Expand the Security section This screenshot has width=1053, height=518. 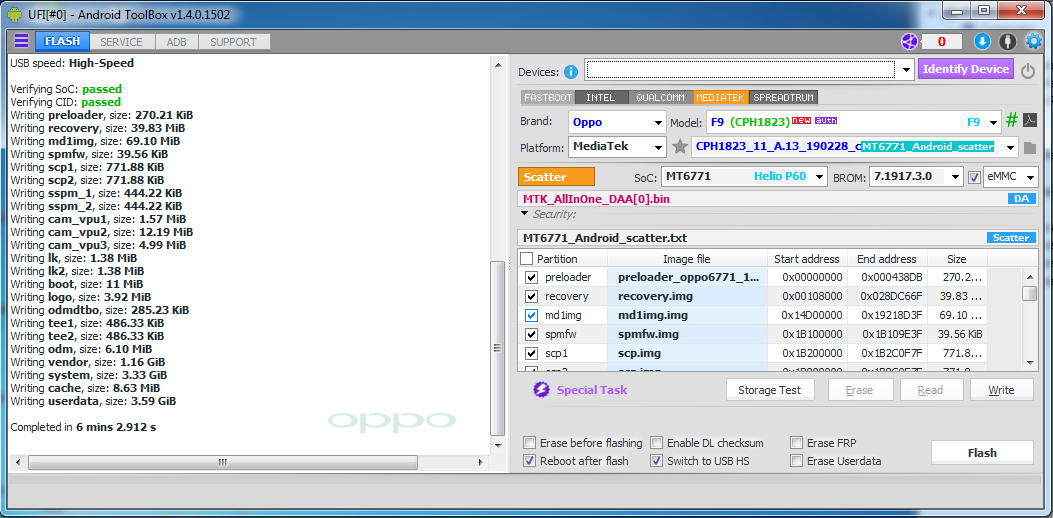point(525,214)
